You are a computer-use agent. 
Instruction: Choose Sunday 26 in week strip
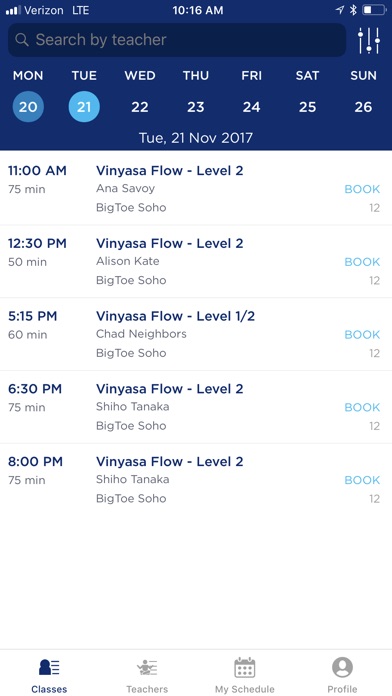[x=363, y=107]
